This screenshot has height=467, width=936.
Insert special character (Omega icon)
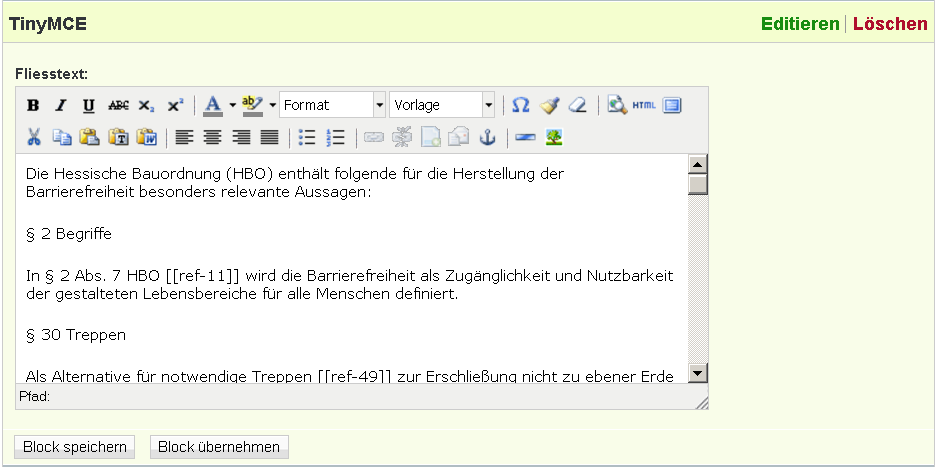(x=521, y=106)
